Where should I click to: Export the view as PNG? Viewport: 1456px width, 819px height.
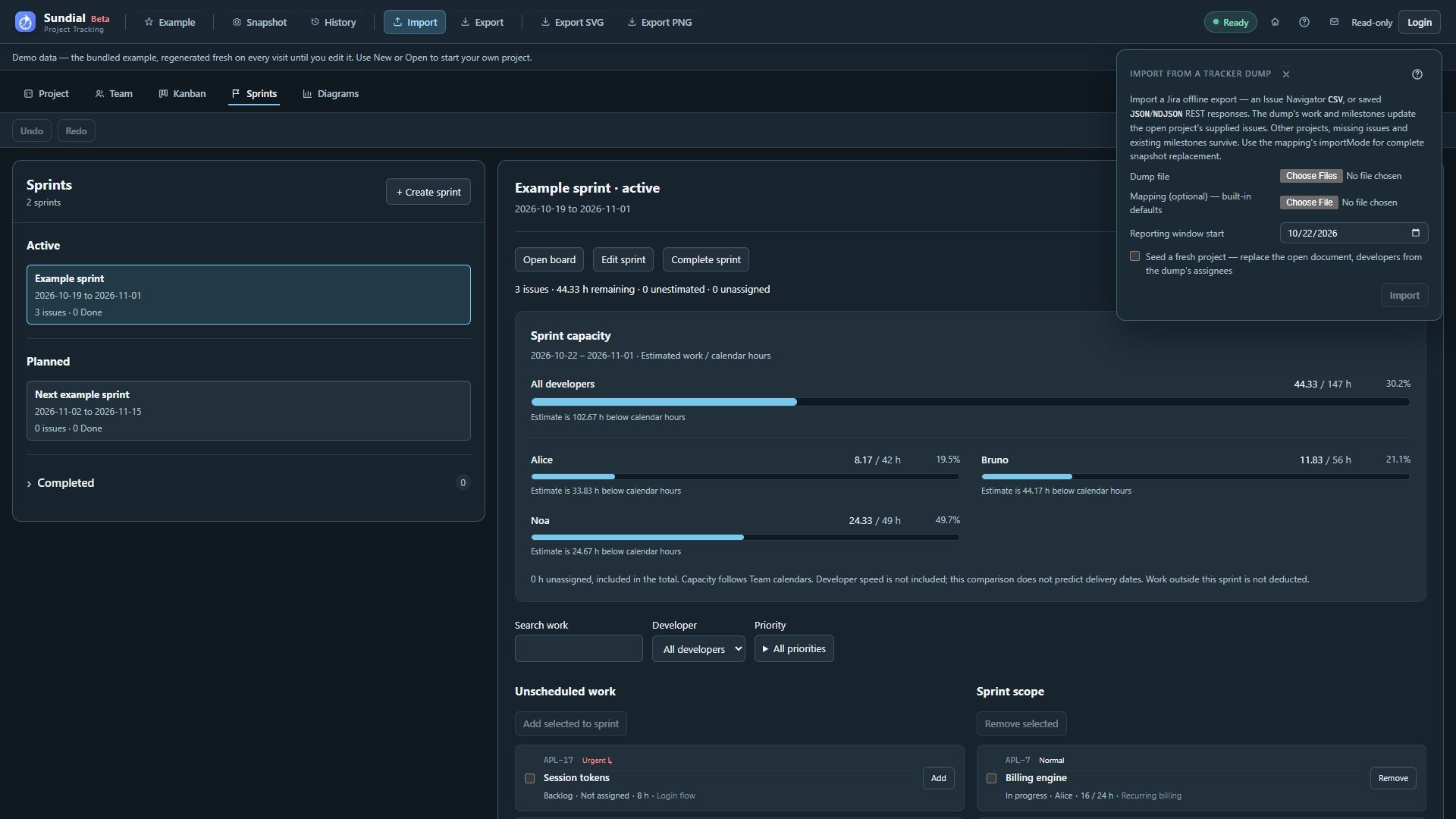660,22
